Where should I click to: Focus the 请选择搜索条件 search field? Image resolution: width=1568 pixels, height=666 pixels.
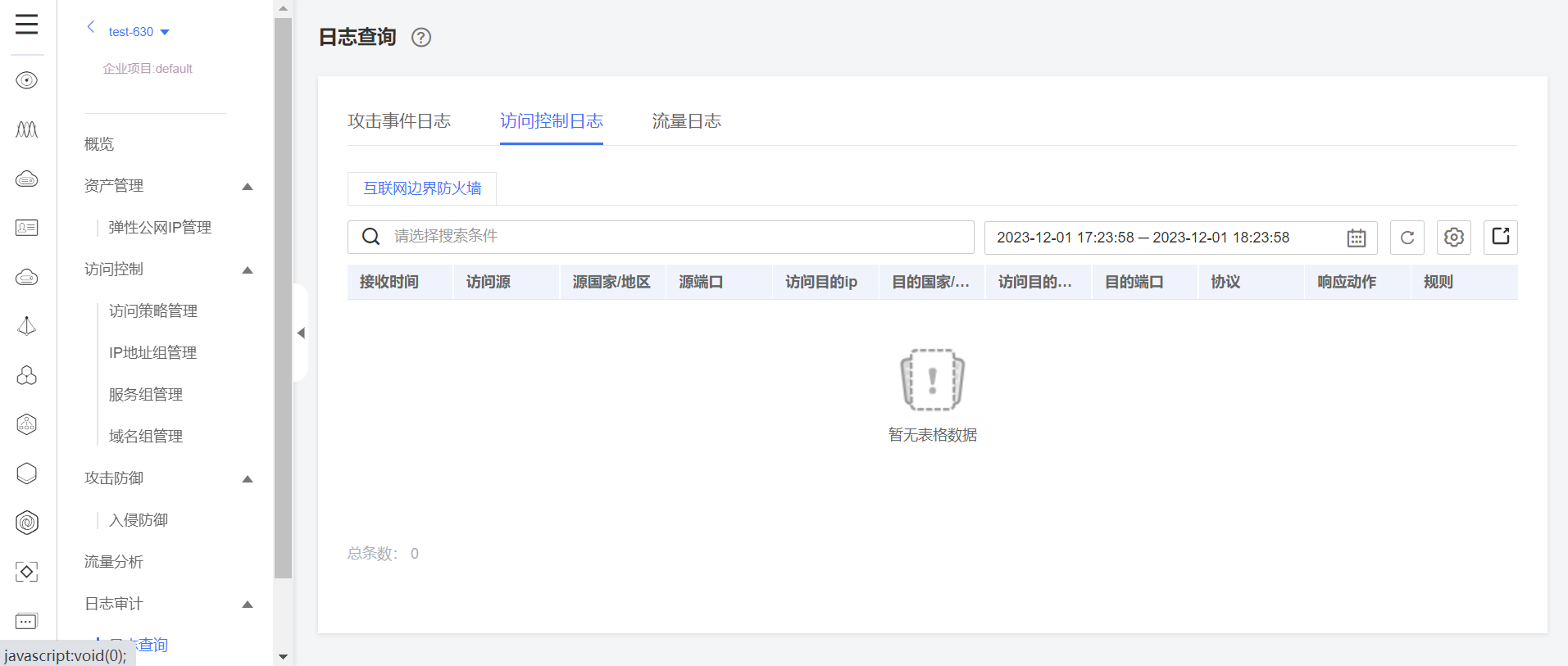point(672,237)
